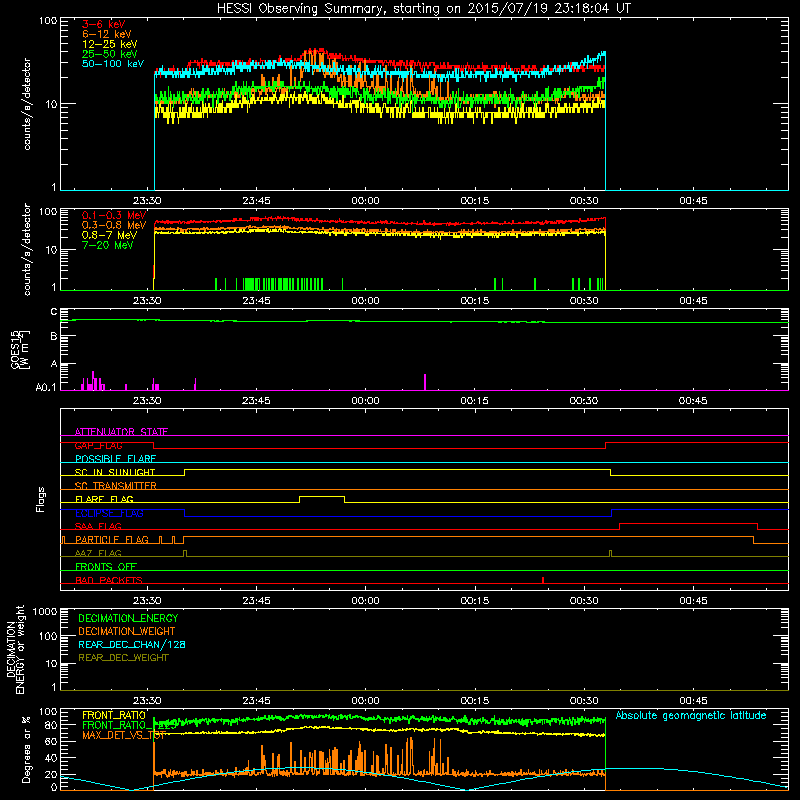Click the 0.8-7 MeV legend entry

(109, 235)
